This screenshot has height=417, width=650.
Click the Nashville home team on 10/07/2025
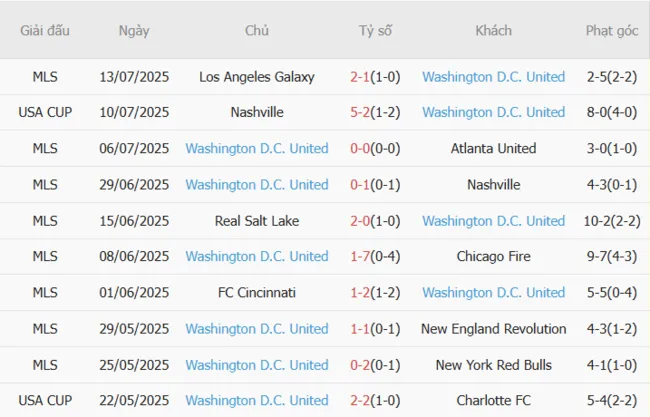point(257,113)
